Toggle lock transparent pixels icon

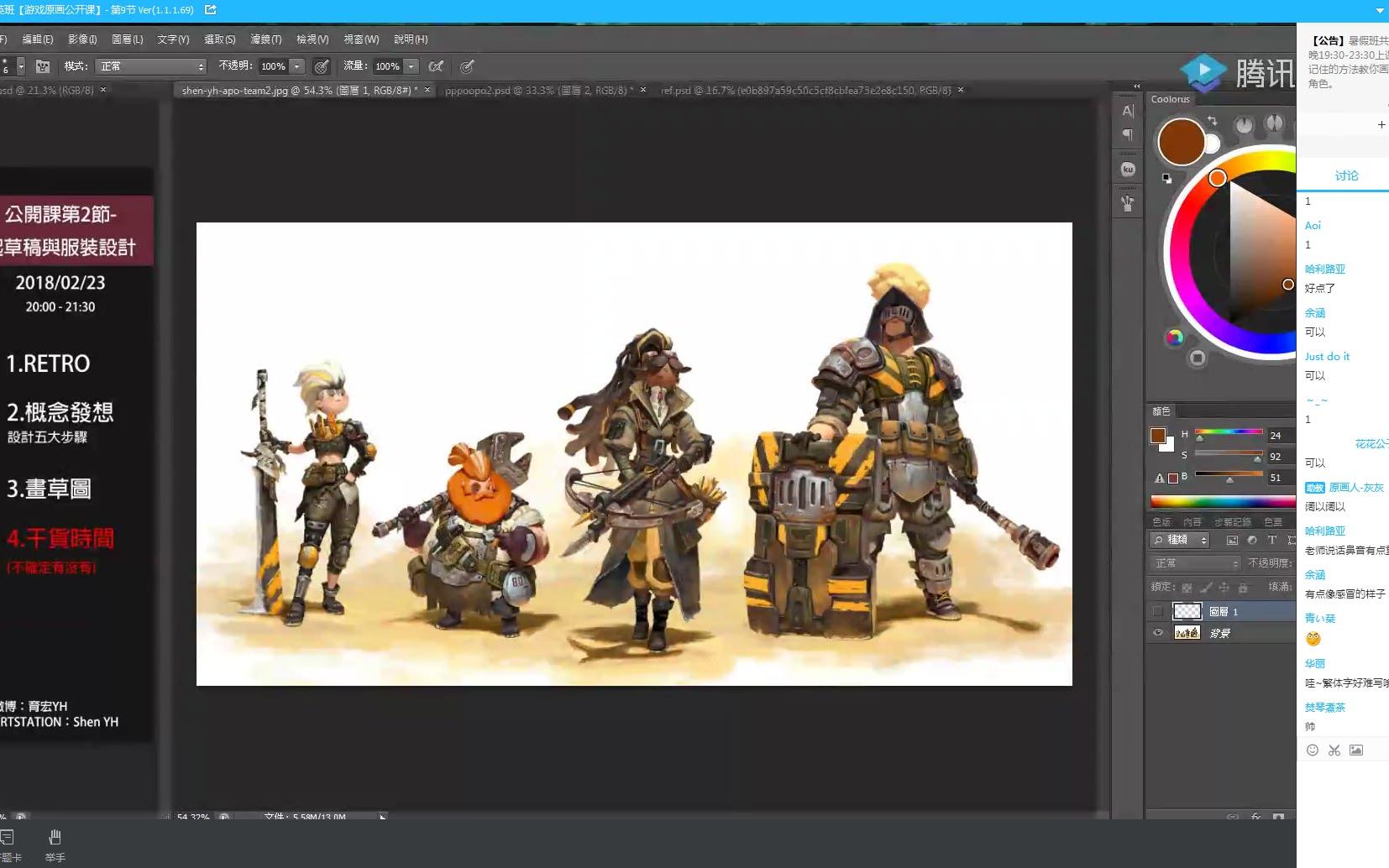1187,588
